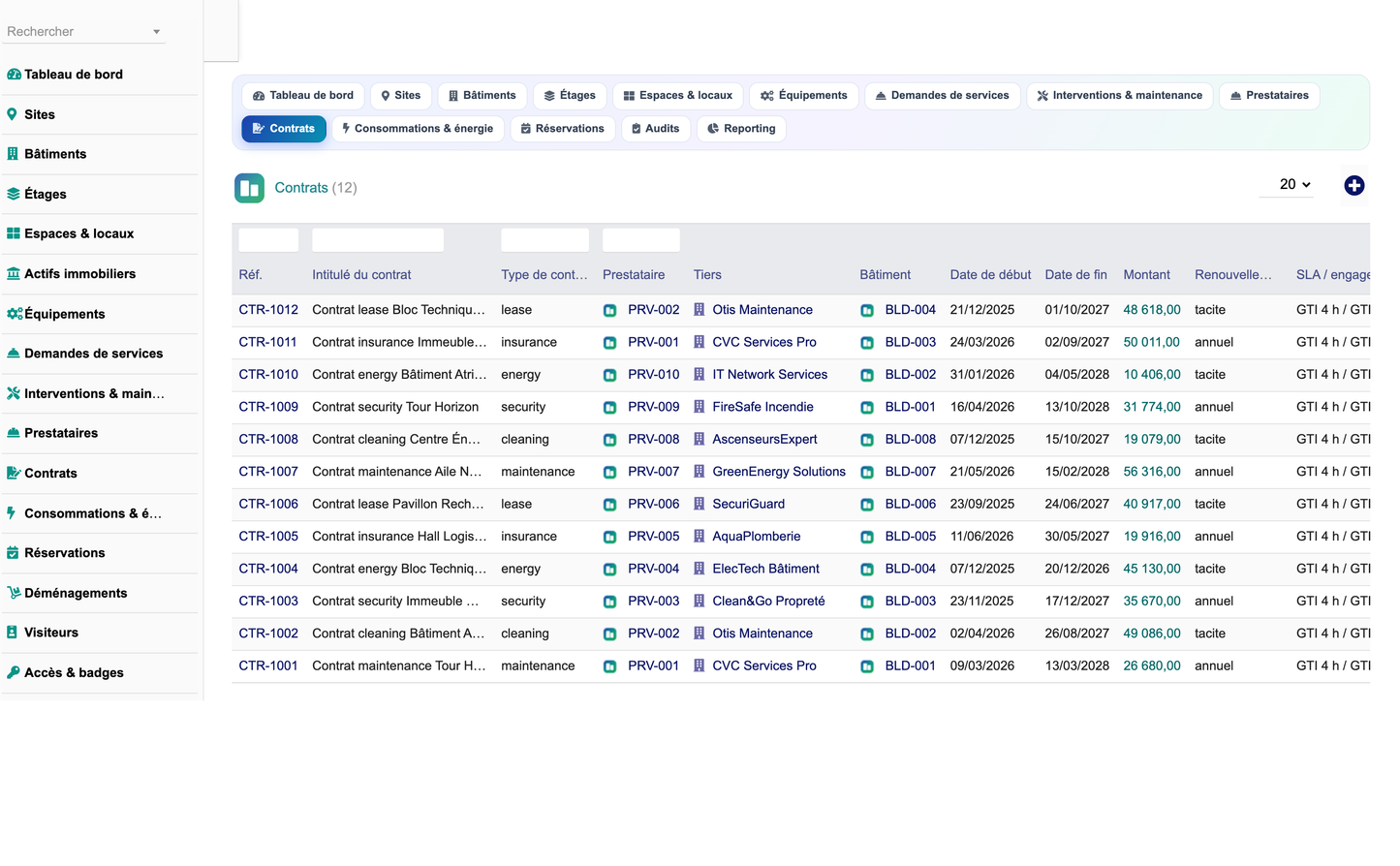
Task: Open building link BLD-008
Action: click(x=911, y=440)
